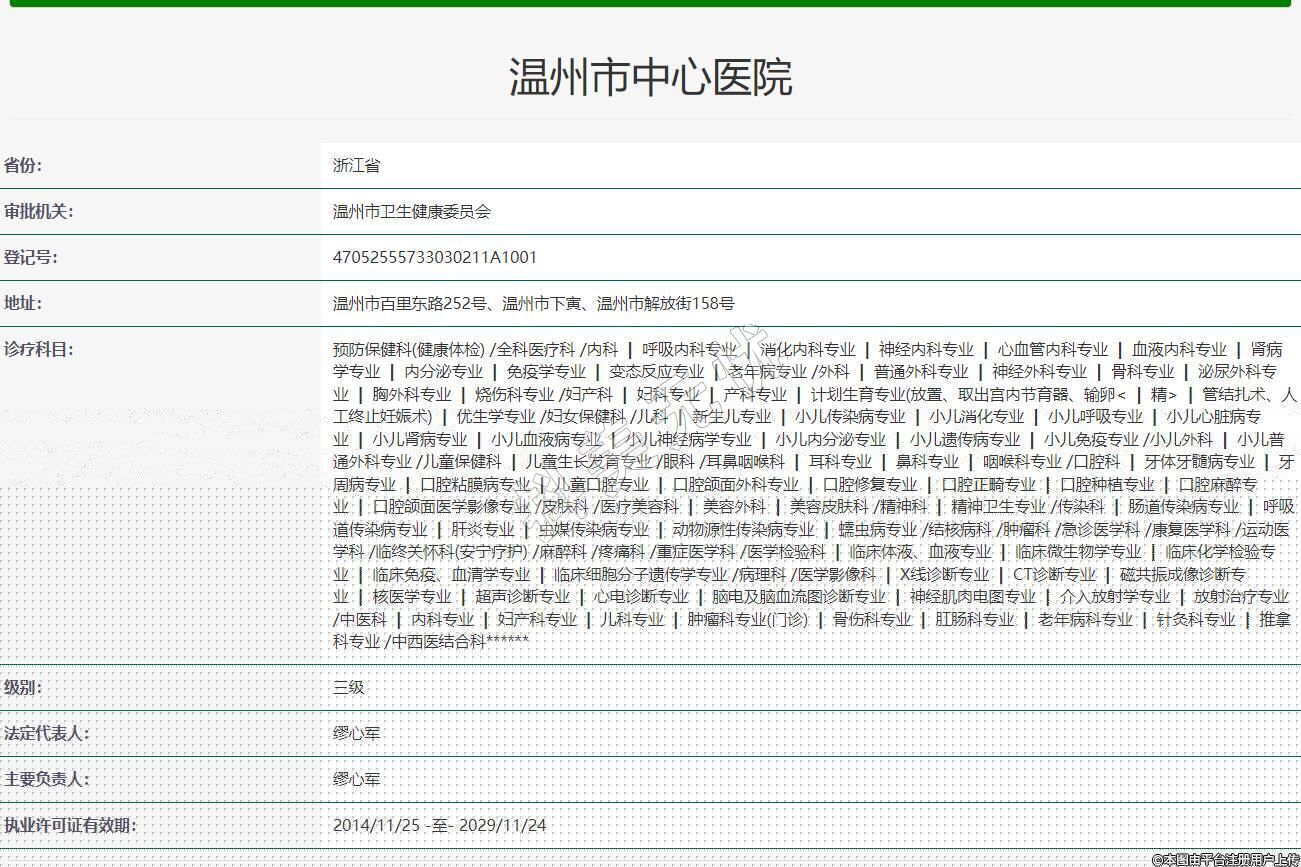The width and height of the screenshot is (1301, 867).
Task: Select the 法定代表人 field label
Action: [x=46, y=734]
